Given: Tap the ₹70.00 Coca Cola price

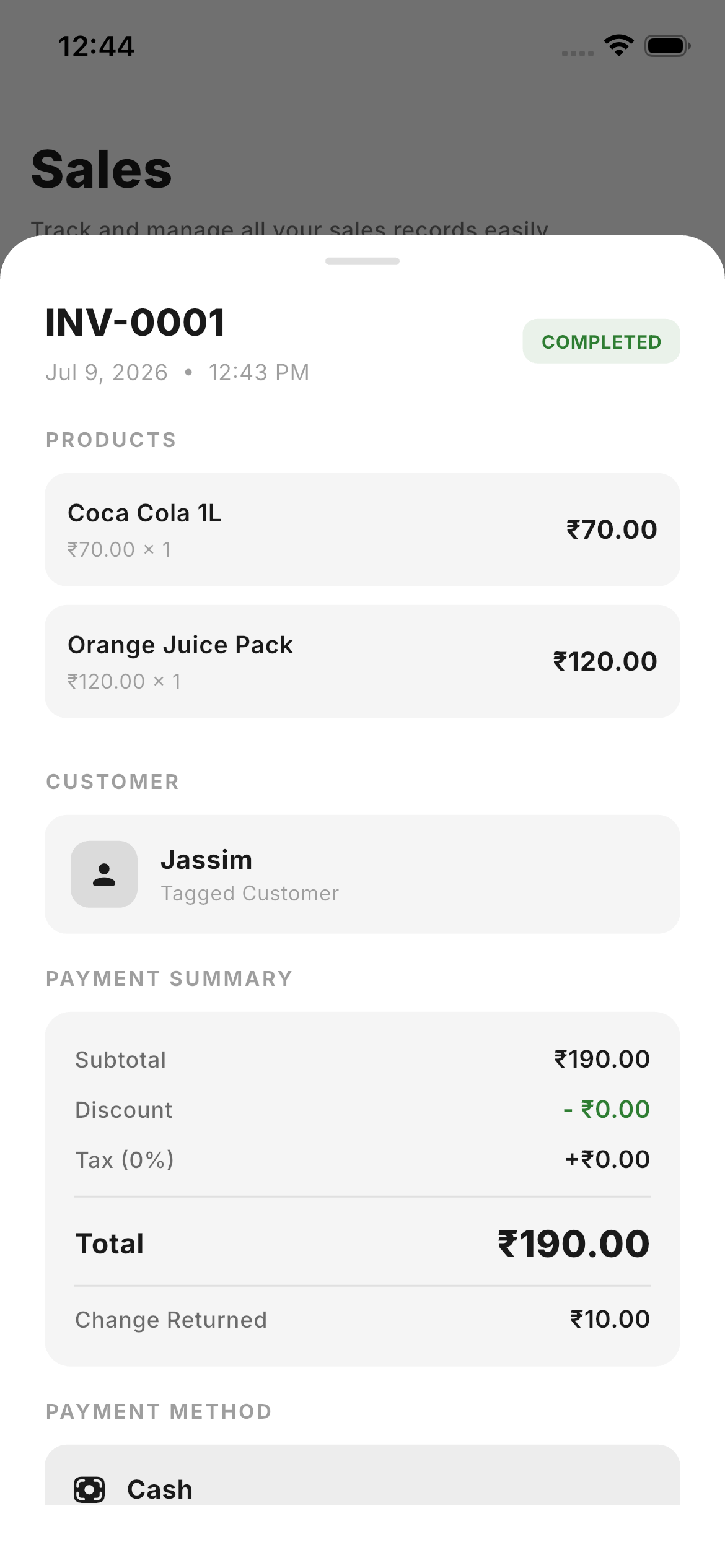Looking at the screenshot, I should [x=611, y=529].
